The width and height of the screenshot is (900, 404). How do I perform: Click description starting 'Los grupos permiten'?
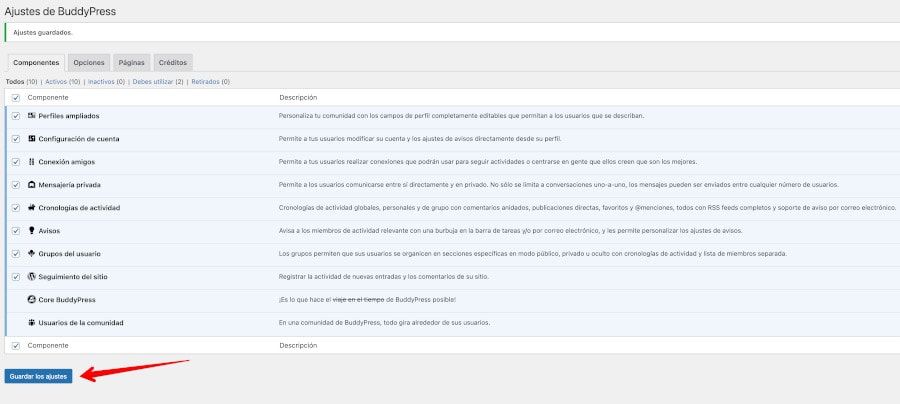[533, 254]
